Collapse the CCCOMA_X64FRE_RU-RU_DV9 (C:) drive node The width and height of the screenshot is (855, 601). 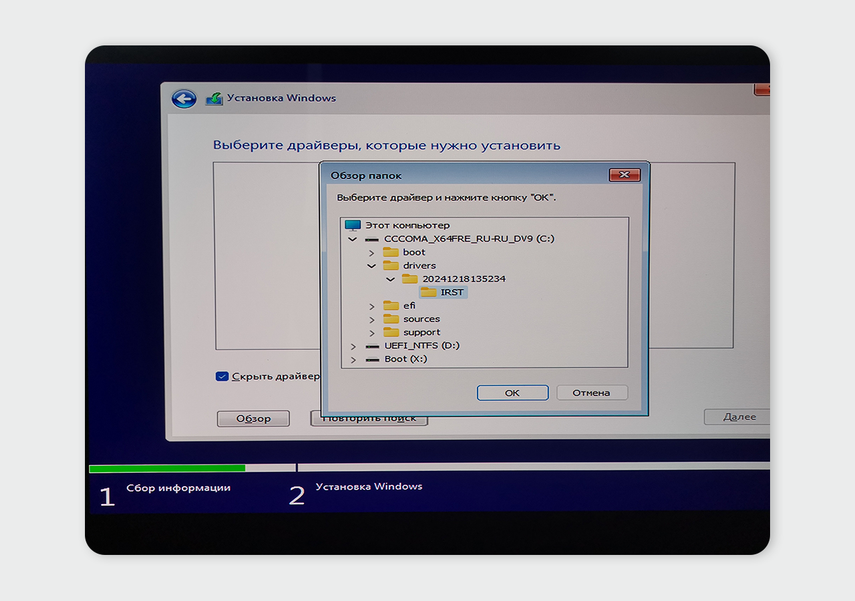click(x=352, y=239)
